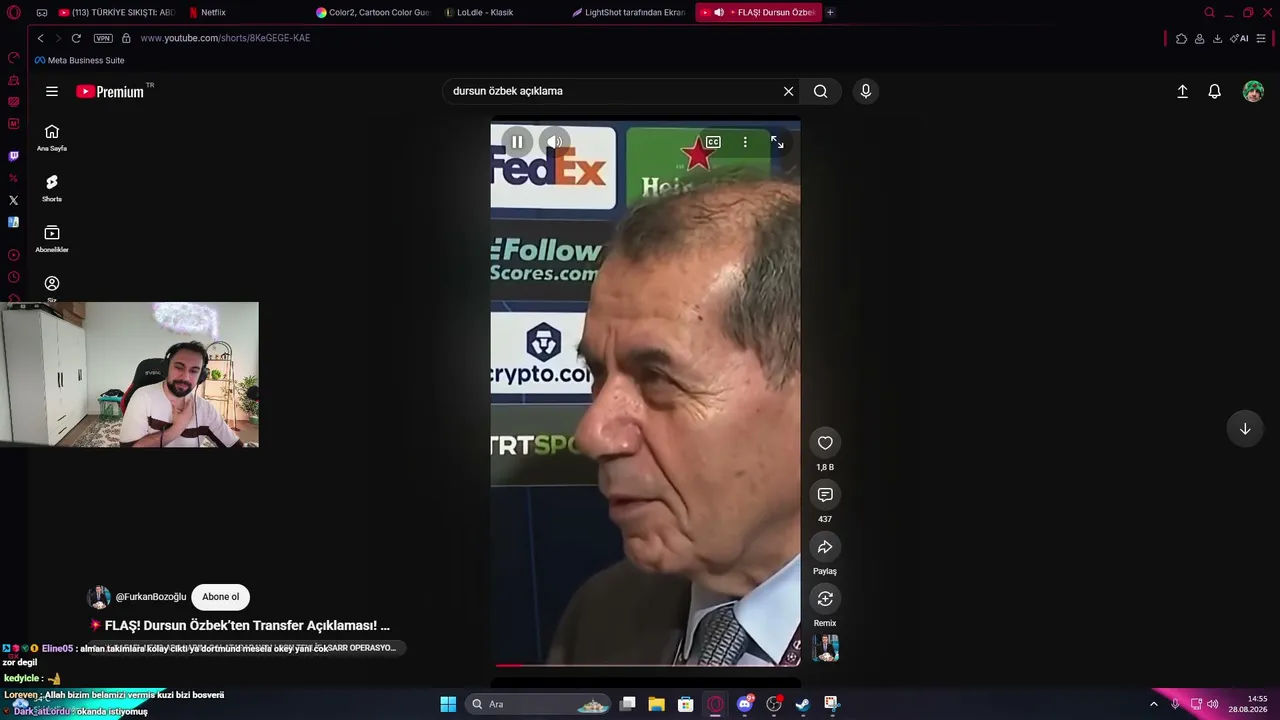The height and width of the screenshot is (720, 1280).
Task: Reload the current page
Action: click(x=76, y=38)
